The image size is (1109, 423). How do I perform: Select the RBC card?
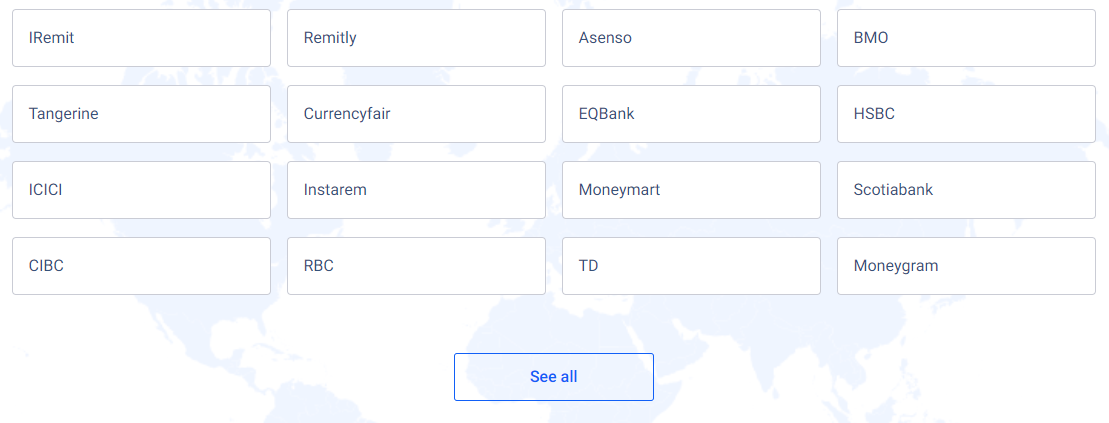417,266
